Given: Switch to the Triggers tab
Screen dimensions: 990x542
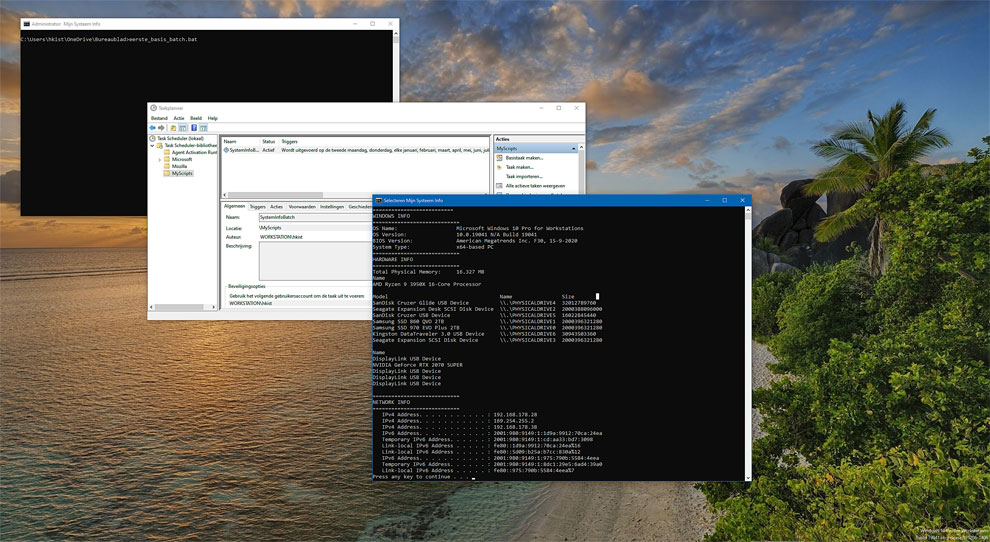Looking at the screenshot, I should [x=258, y=207].
